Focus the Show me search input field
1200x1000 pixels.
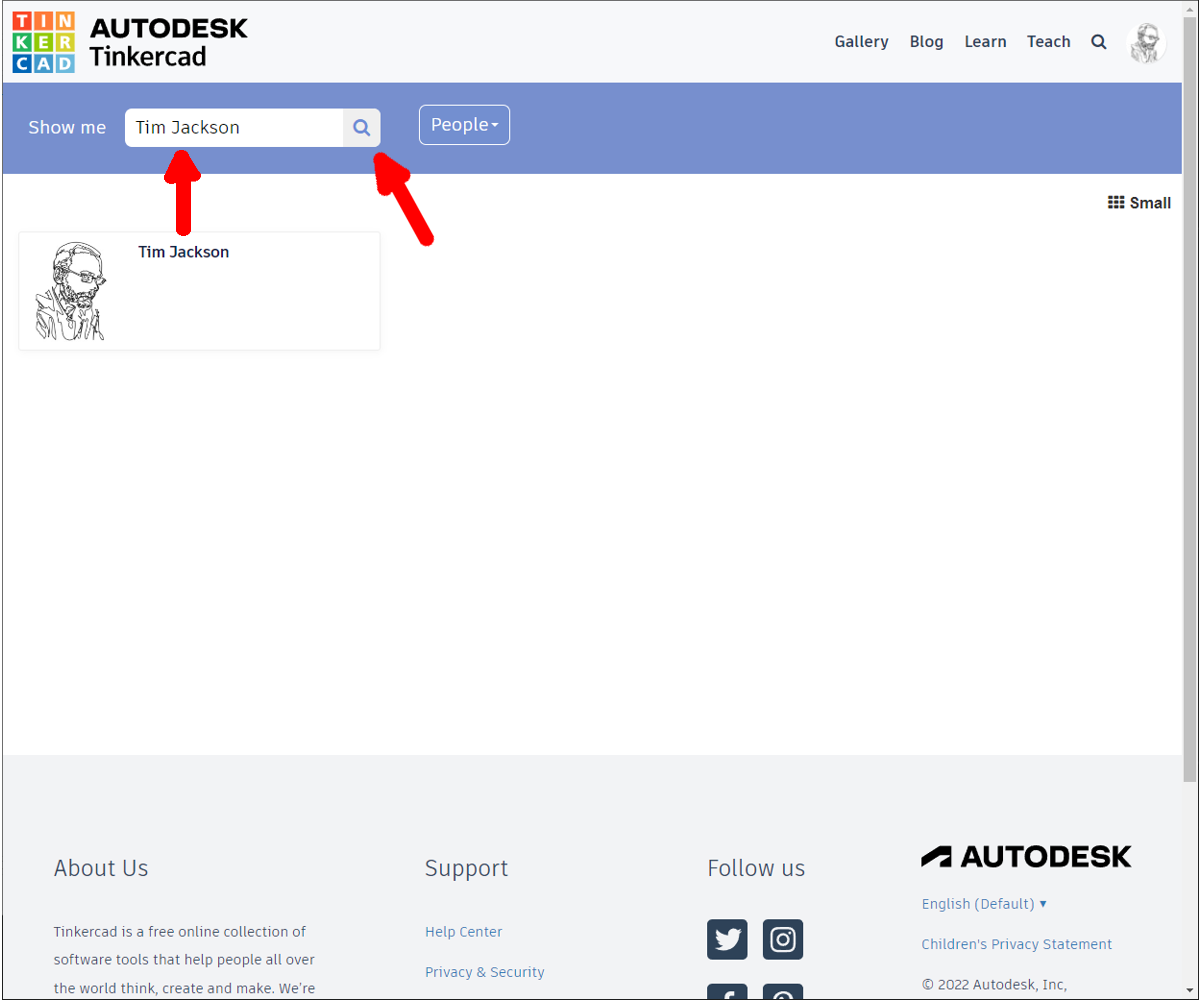click(234, 128)
